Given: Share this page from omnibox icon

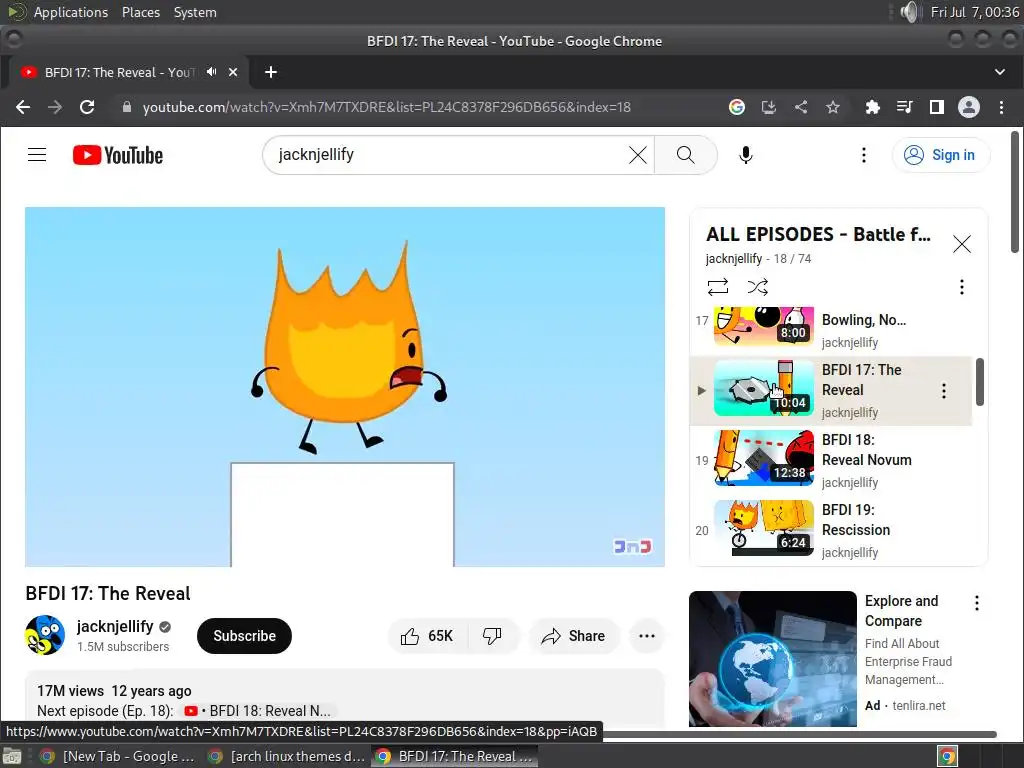Looking at the screenshot, I should pyautogui.click(x=801, y=107).
